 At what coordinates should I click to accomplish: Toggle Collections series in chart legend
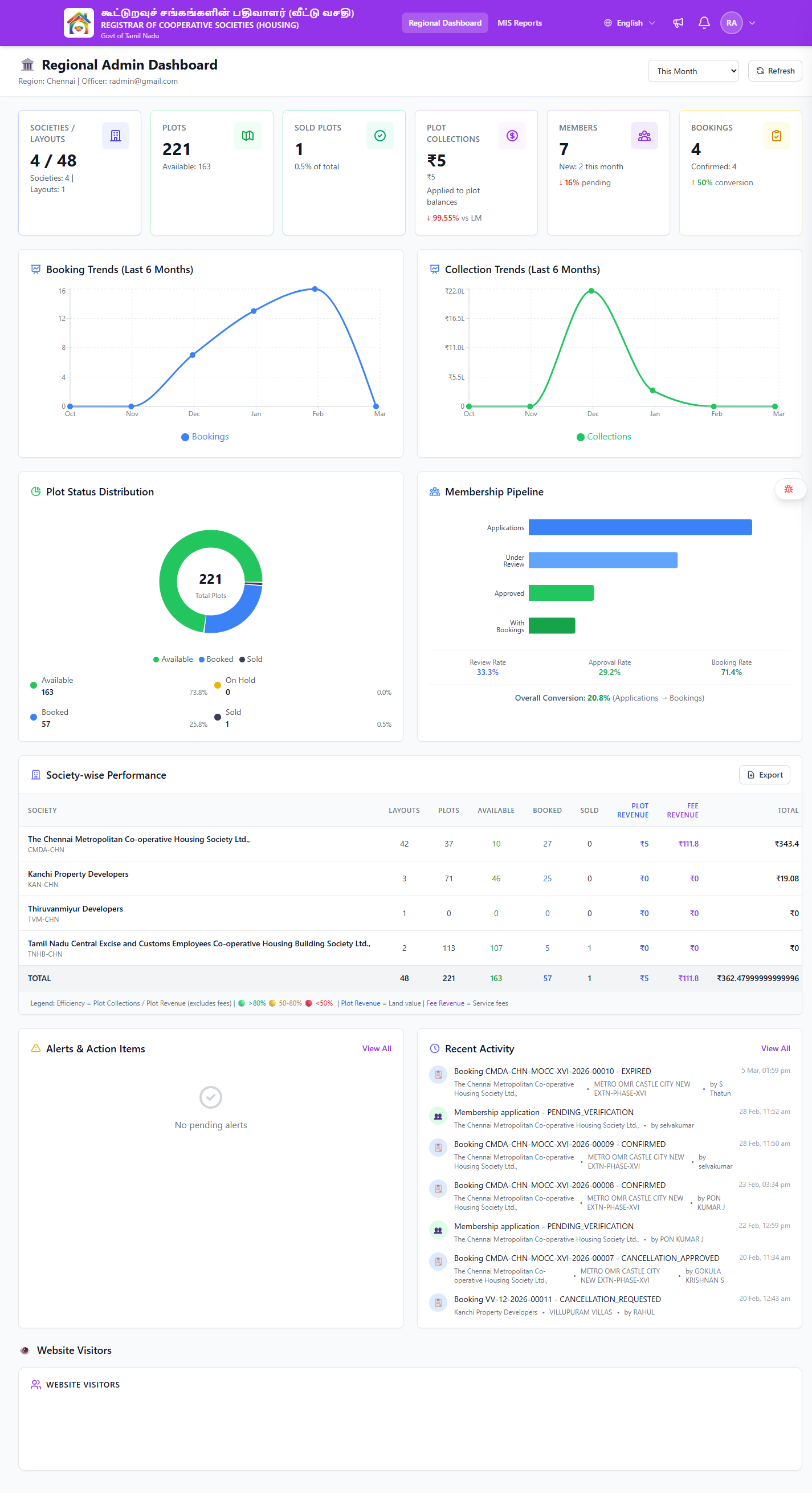tap(603, 437)
